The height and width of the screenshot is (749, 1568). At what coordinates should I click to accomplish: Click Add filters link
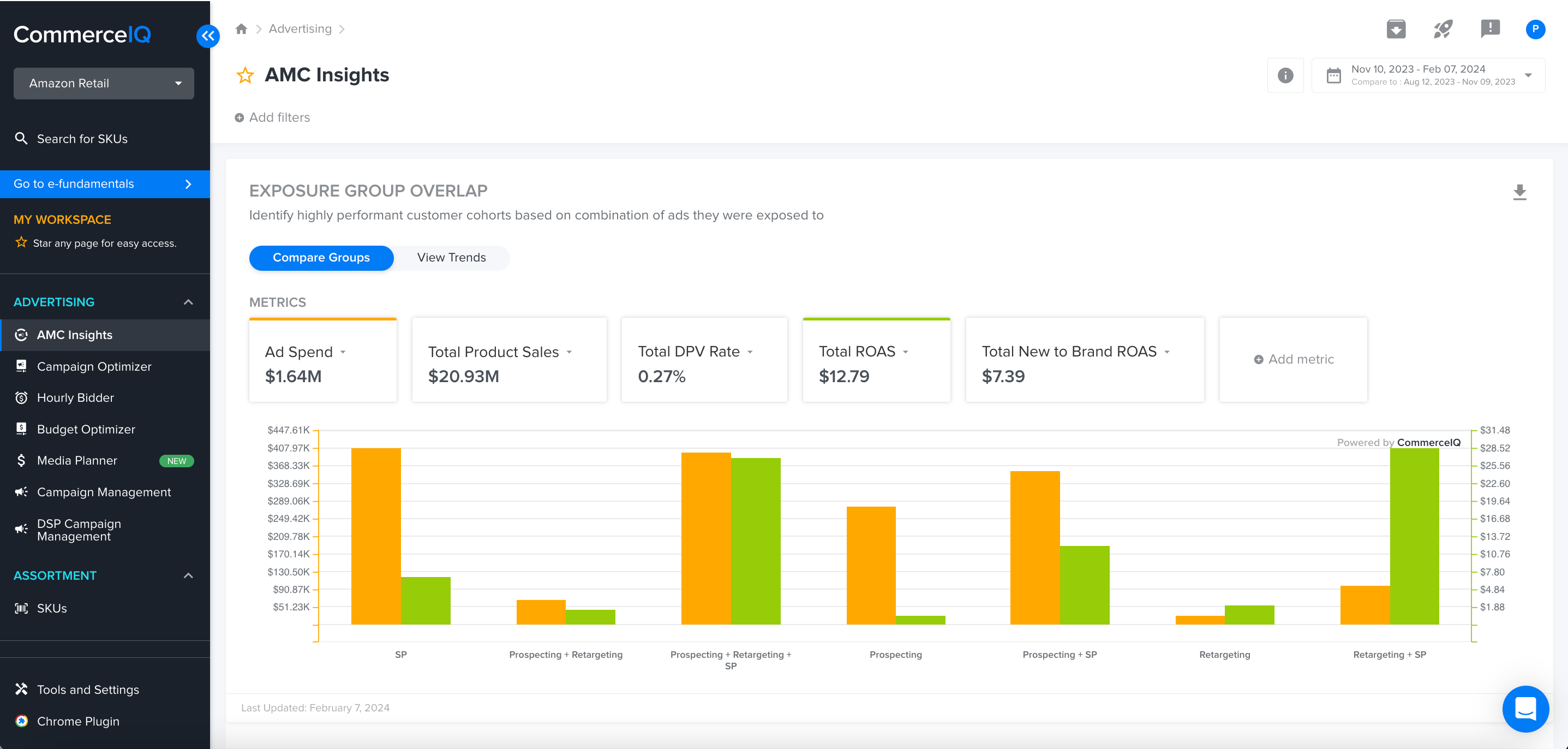273,117
